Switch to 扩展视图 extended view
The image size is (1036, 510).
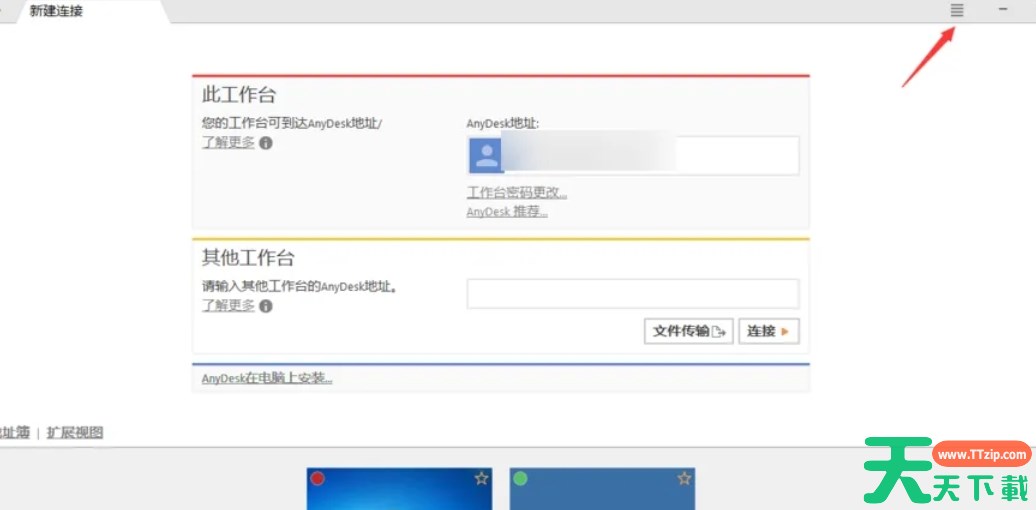[x=75, y=433]
